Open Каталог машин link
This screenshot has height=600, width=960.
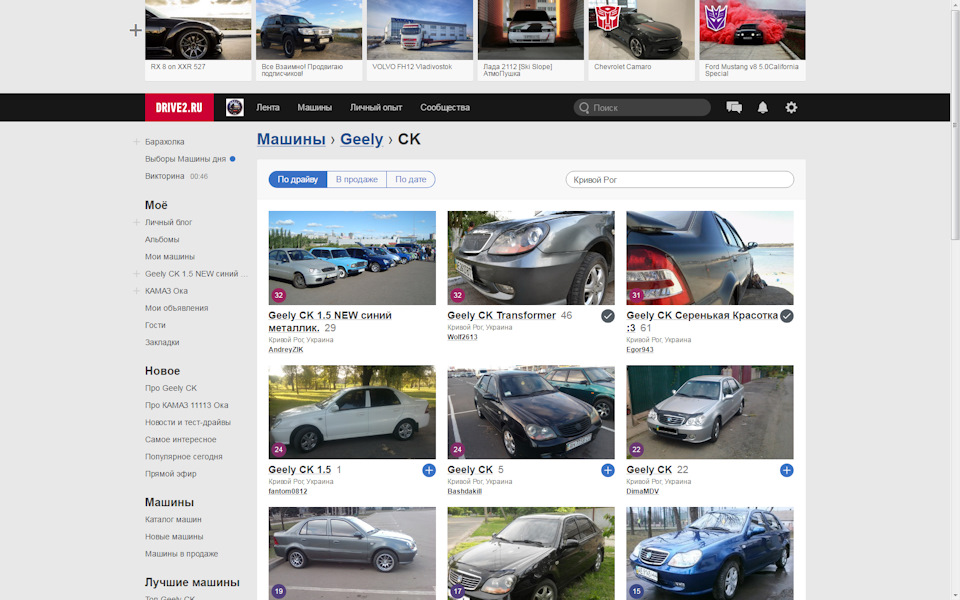point(173,519)
